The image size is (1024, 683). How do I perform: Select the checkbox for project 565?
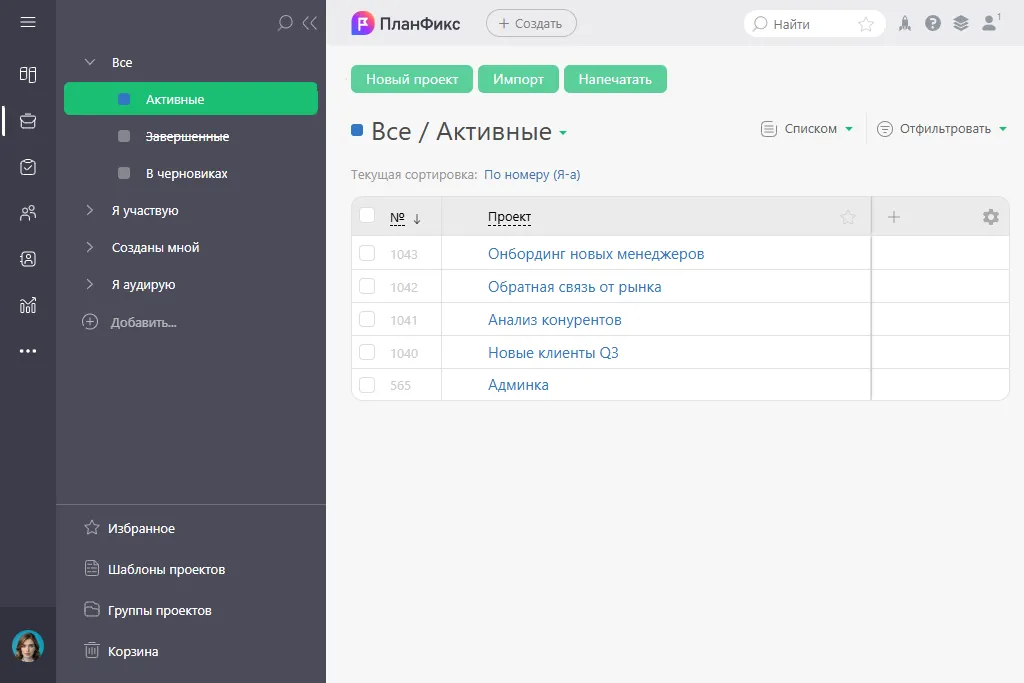[367, 385]
